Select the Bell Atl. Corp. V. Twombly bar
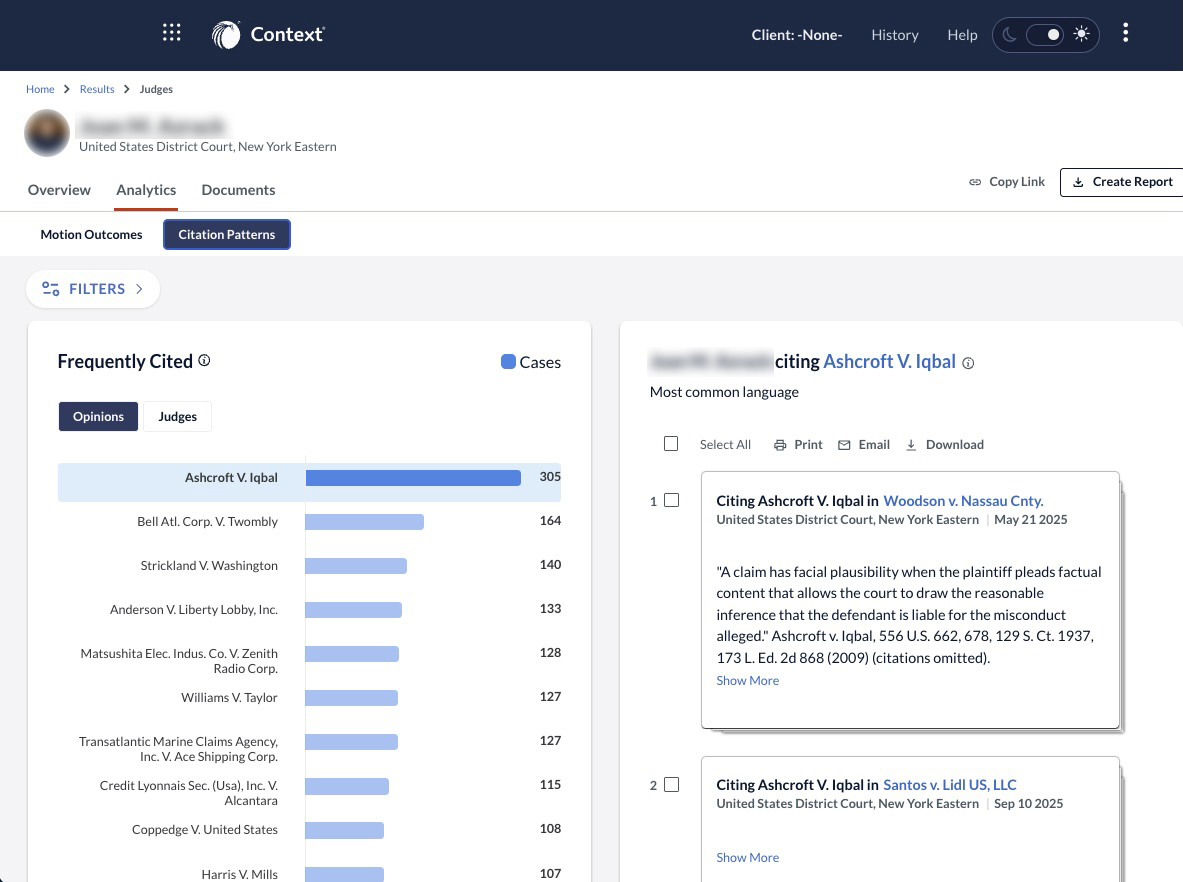1183x882 pixels. (x=364, y=522)
